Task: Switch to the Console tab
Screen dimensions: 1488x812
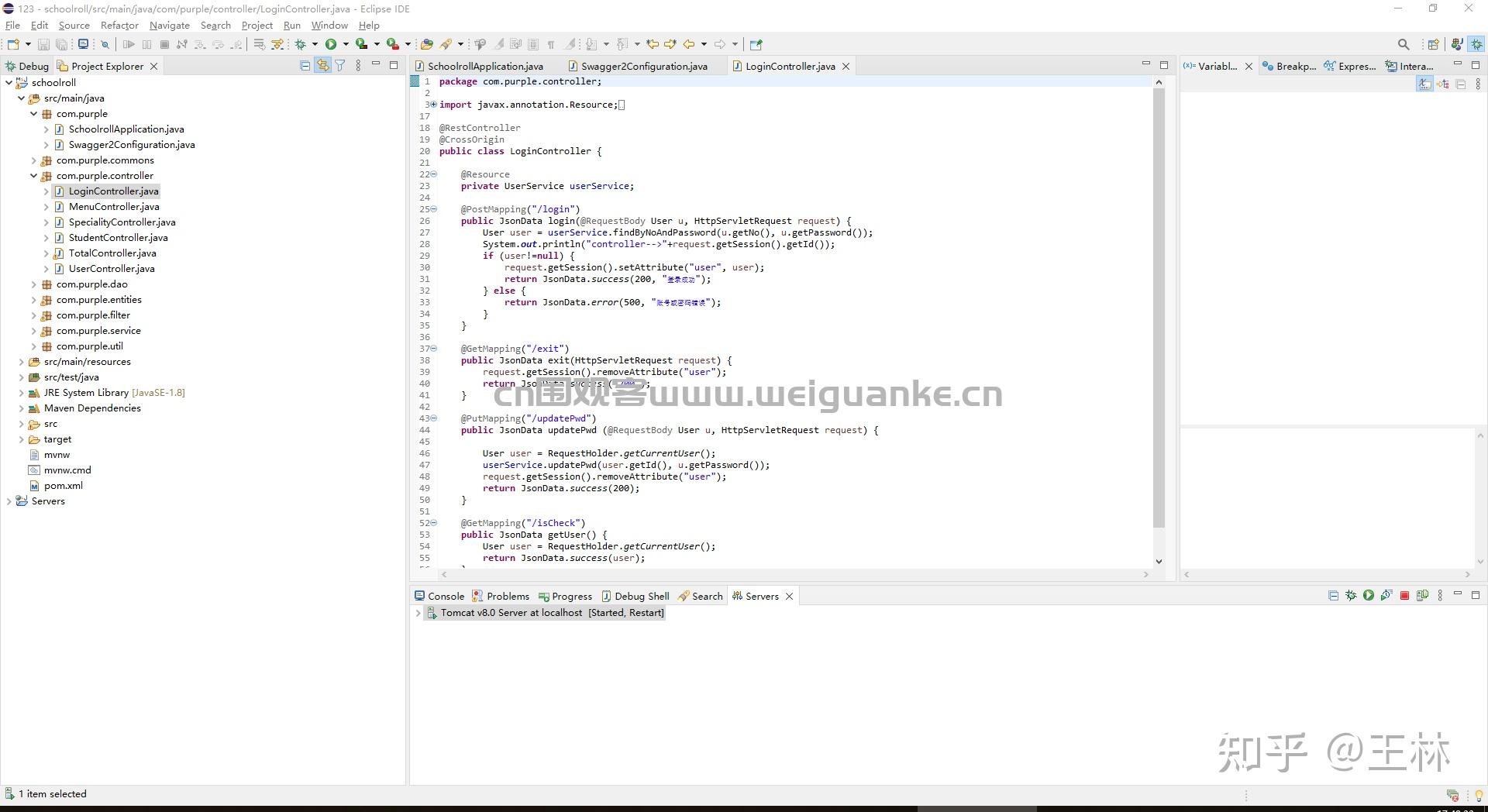Action: pos(444,596)
